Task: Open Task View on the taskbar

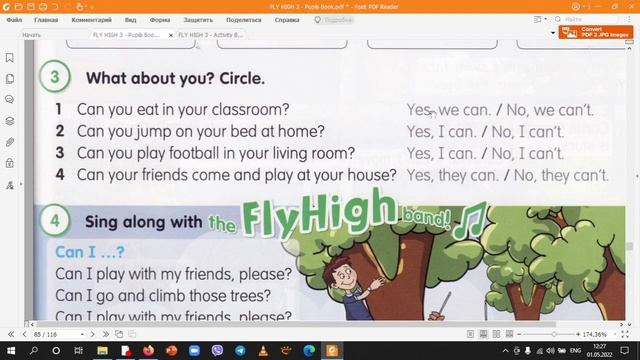Action: tap(78, 351)
